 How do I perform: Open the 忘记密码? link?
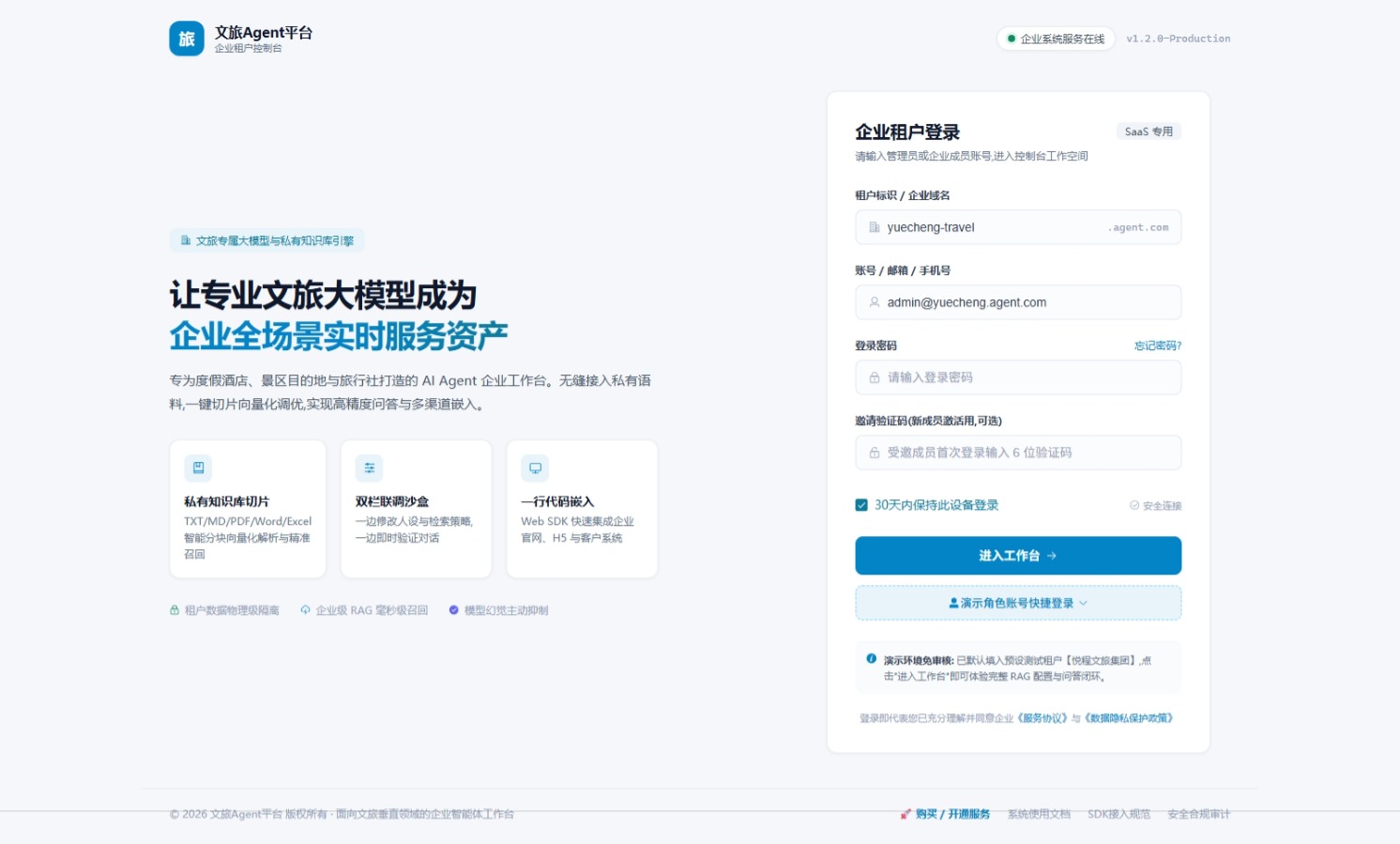coord(1158,345)
